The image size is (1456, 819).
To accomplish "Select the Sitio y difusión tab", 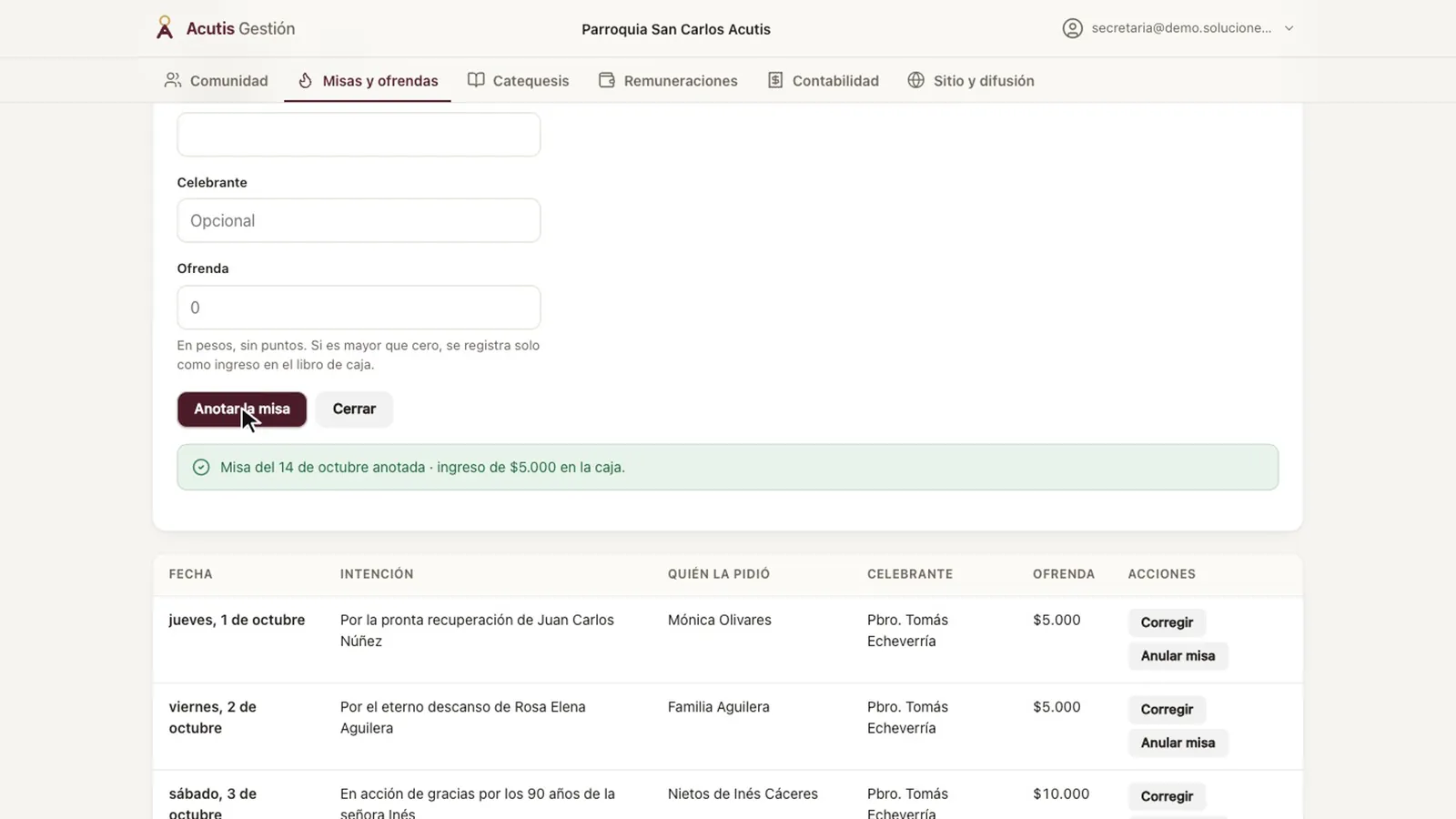I will (x=971, y=80).
